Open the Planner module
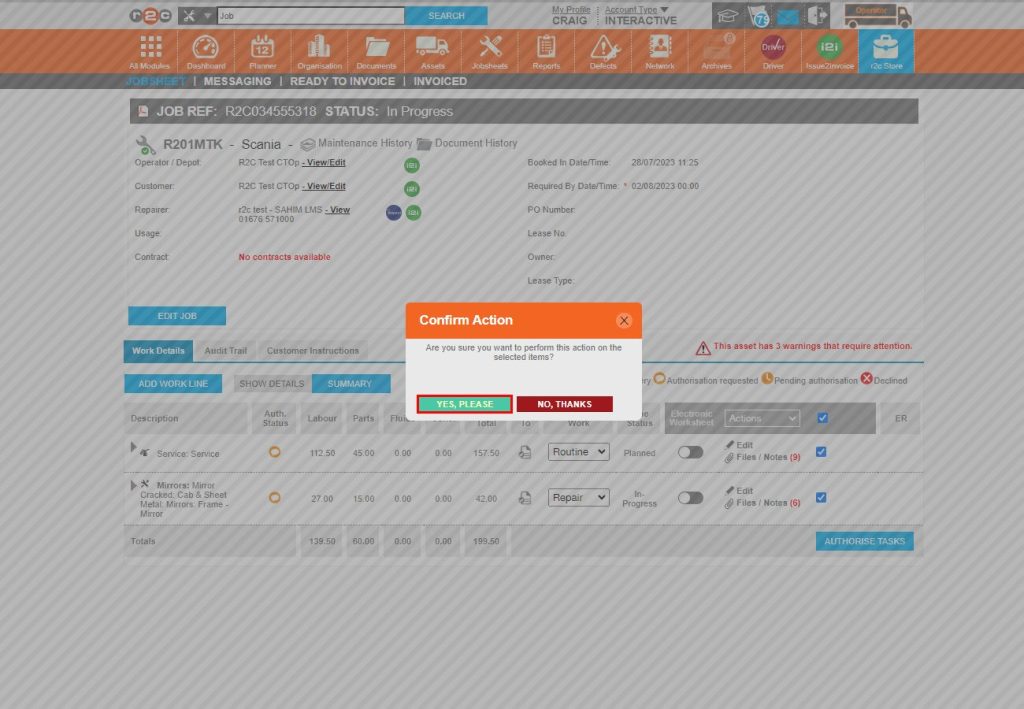 point(262,50)
